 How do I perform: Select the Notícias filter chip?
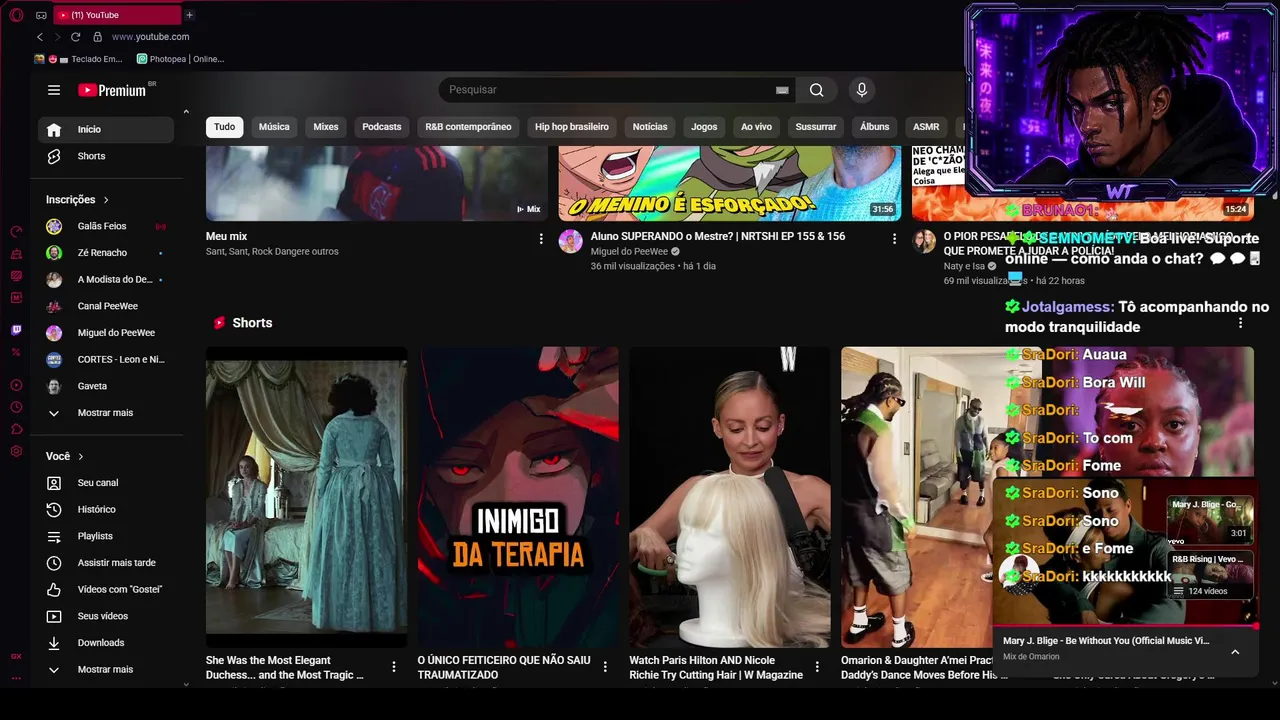click(x=650, y=127)
